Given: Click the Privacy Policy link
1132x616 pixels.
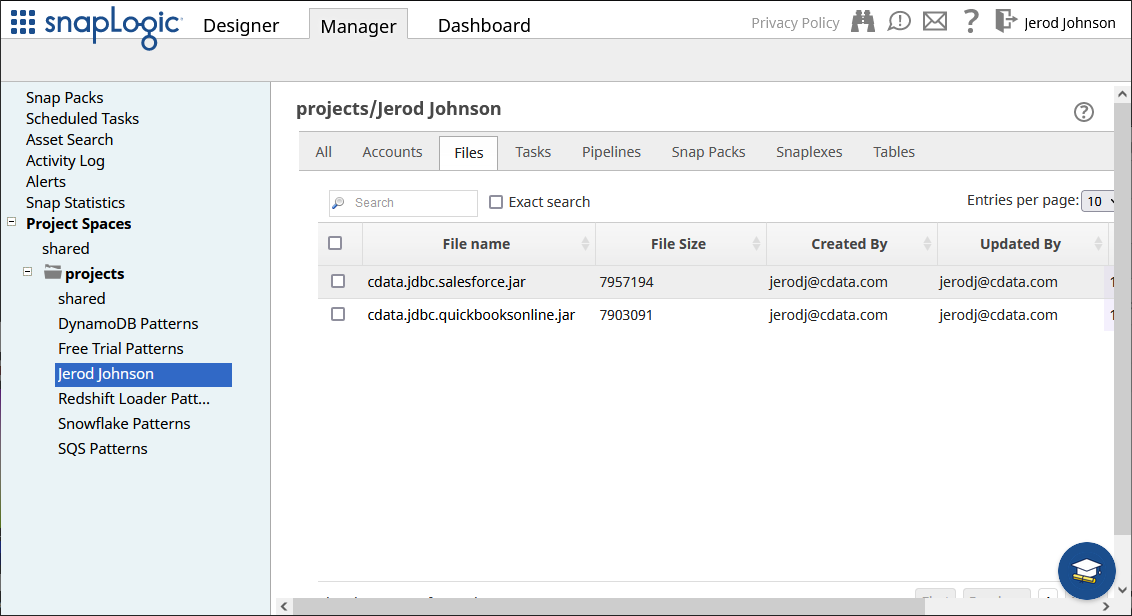Looking at the screenshot, I should tap(795, 23).
